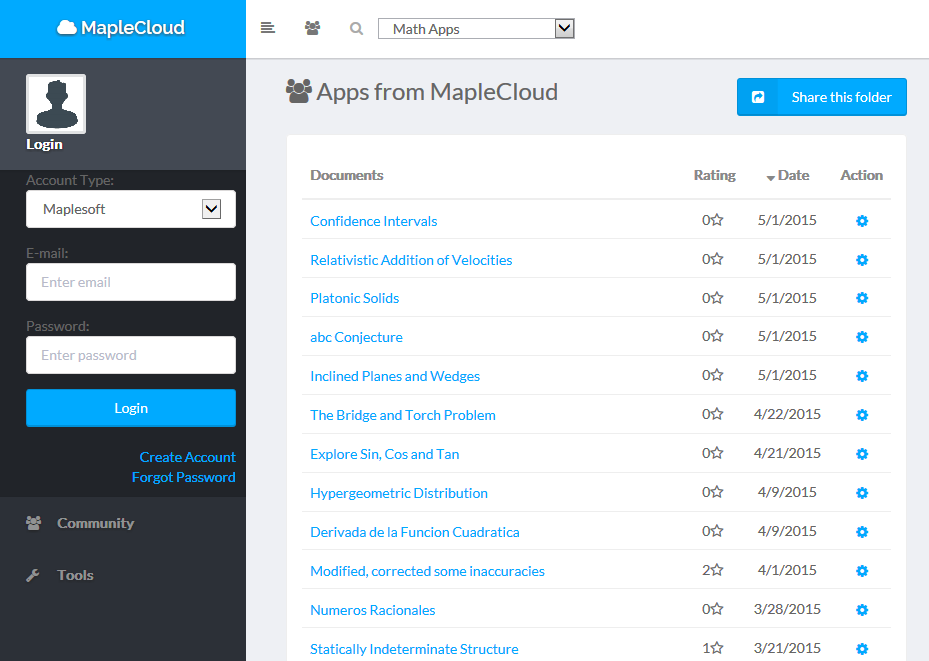The height and width of the screenshot is (661, 929).
Task: Open Relativistic Addition of Velocities document
Action: point(411,260)
